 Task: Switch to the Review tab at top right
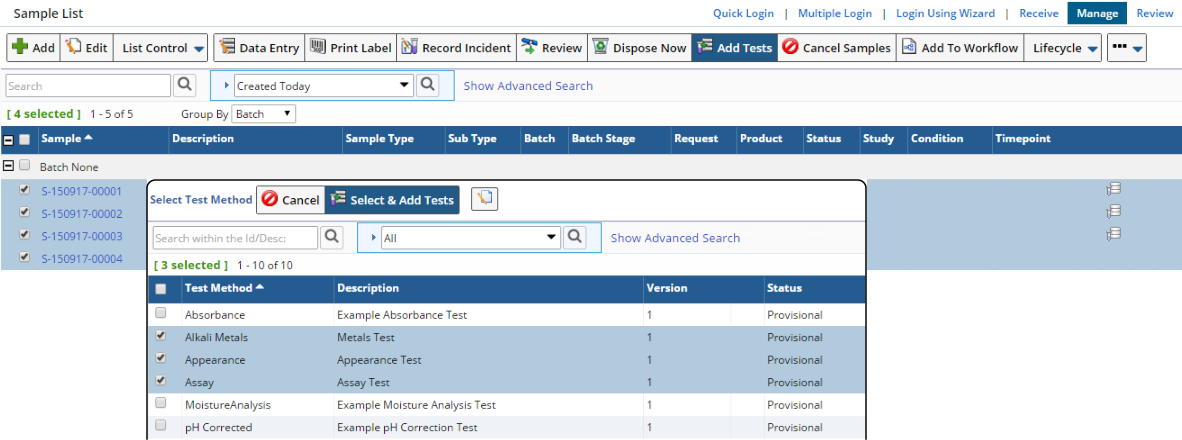point(1154,13)
